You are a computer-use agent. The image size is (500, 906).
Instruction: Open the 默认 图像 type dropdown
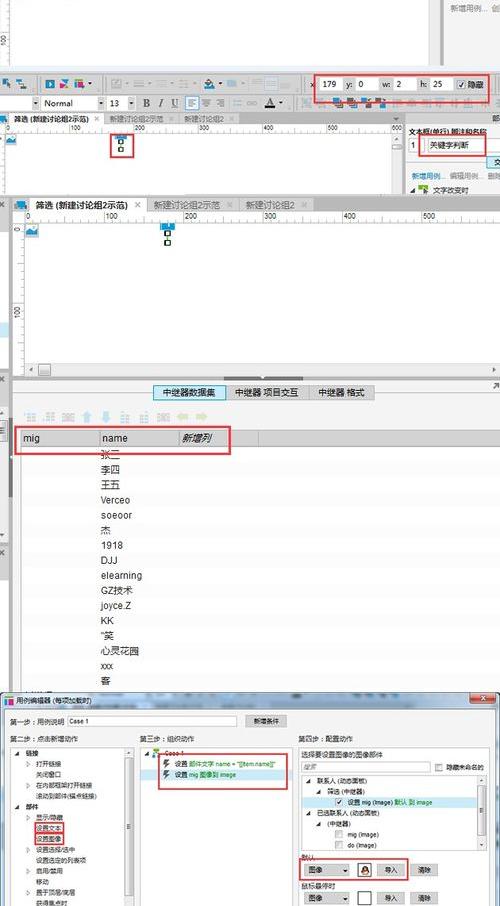tap(325, 870)
